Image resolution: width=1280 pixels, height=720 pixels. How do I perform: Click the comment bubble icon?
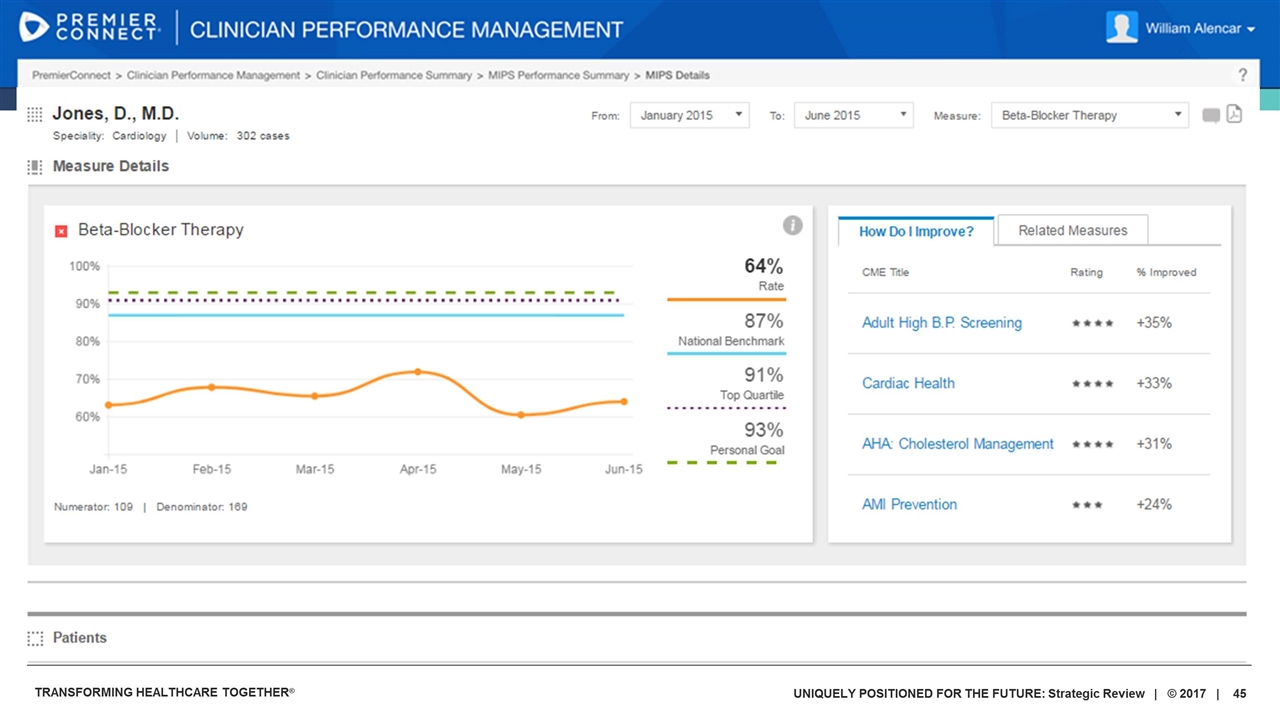1211,116
